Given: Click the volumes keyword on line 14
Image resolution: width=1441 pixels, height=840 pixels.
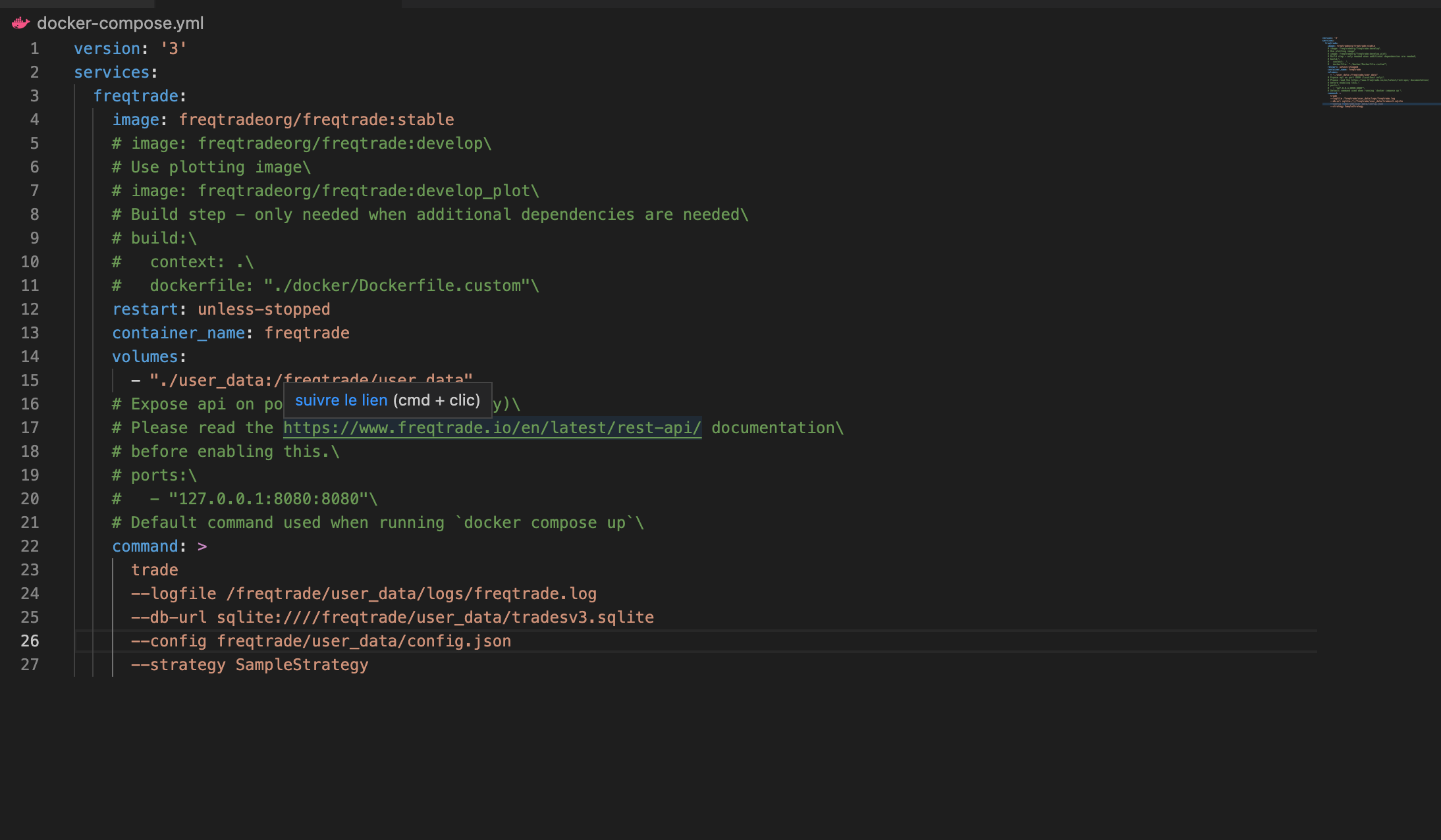Looking at the screenshot, I should point(145,356).
